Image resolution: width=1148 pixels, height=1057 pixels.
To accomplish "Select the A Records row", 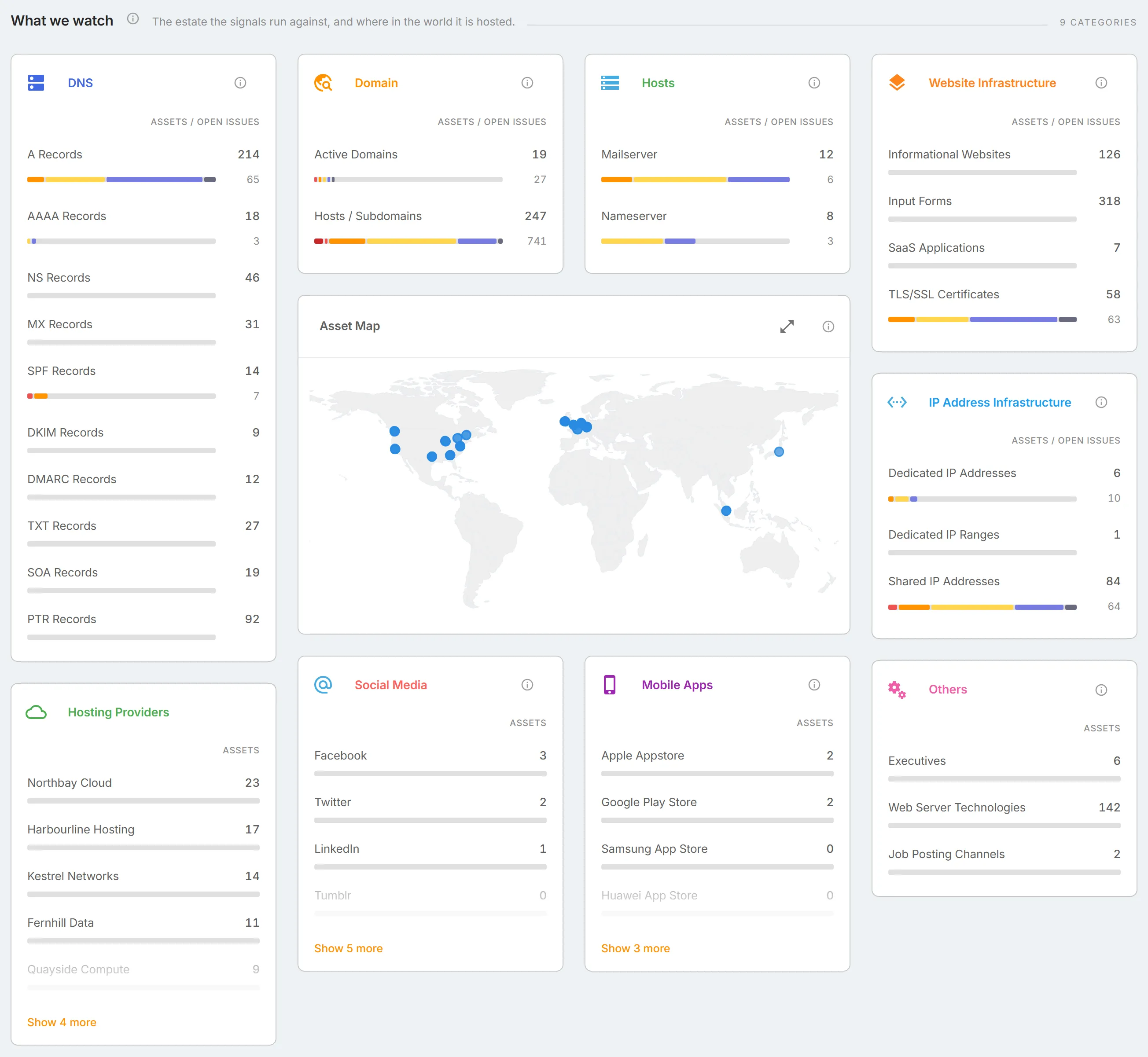I will [x=143, y=166].
